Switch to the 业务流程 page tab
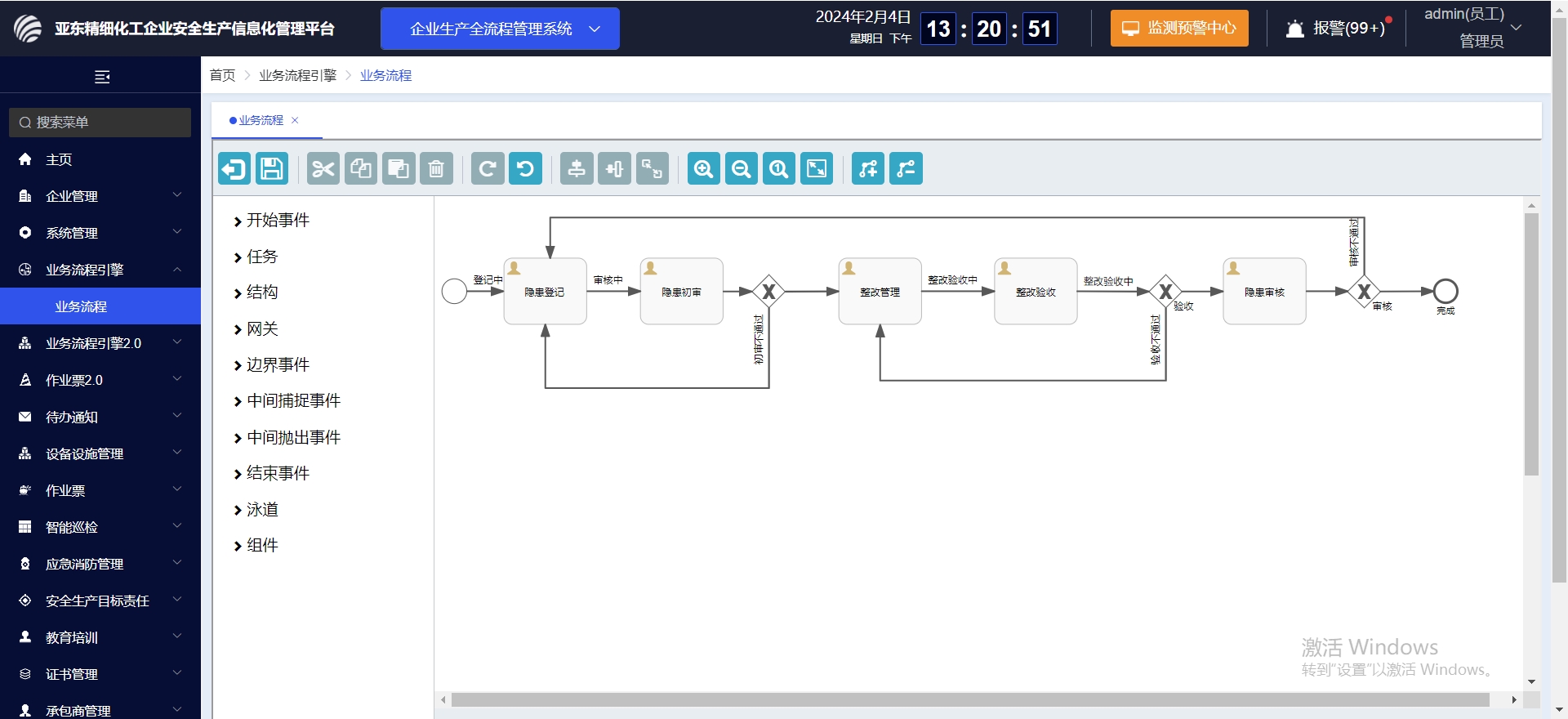Viewport: 1568px width, 719px height. [261, 120]
